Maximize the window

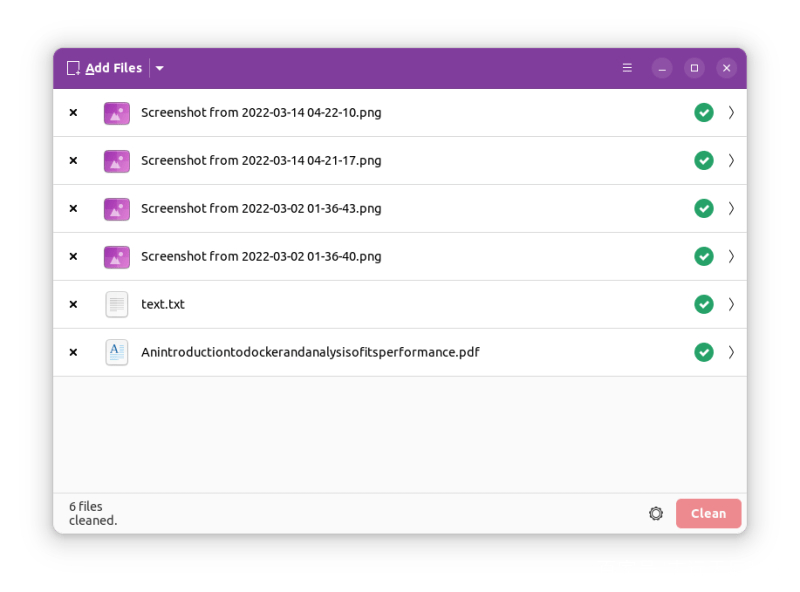click(x=694, y=68)
